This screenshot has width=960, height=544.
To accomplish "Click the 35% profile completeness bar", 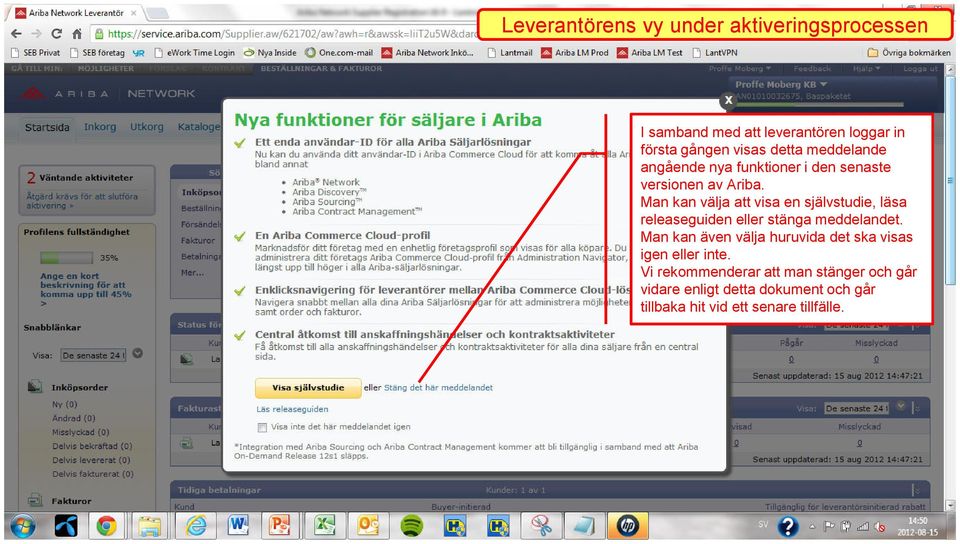I will point(68,258).
